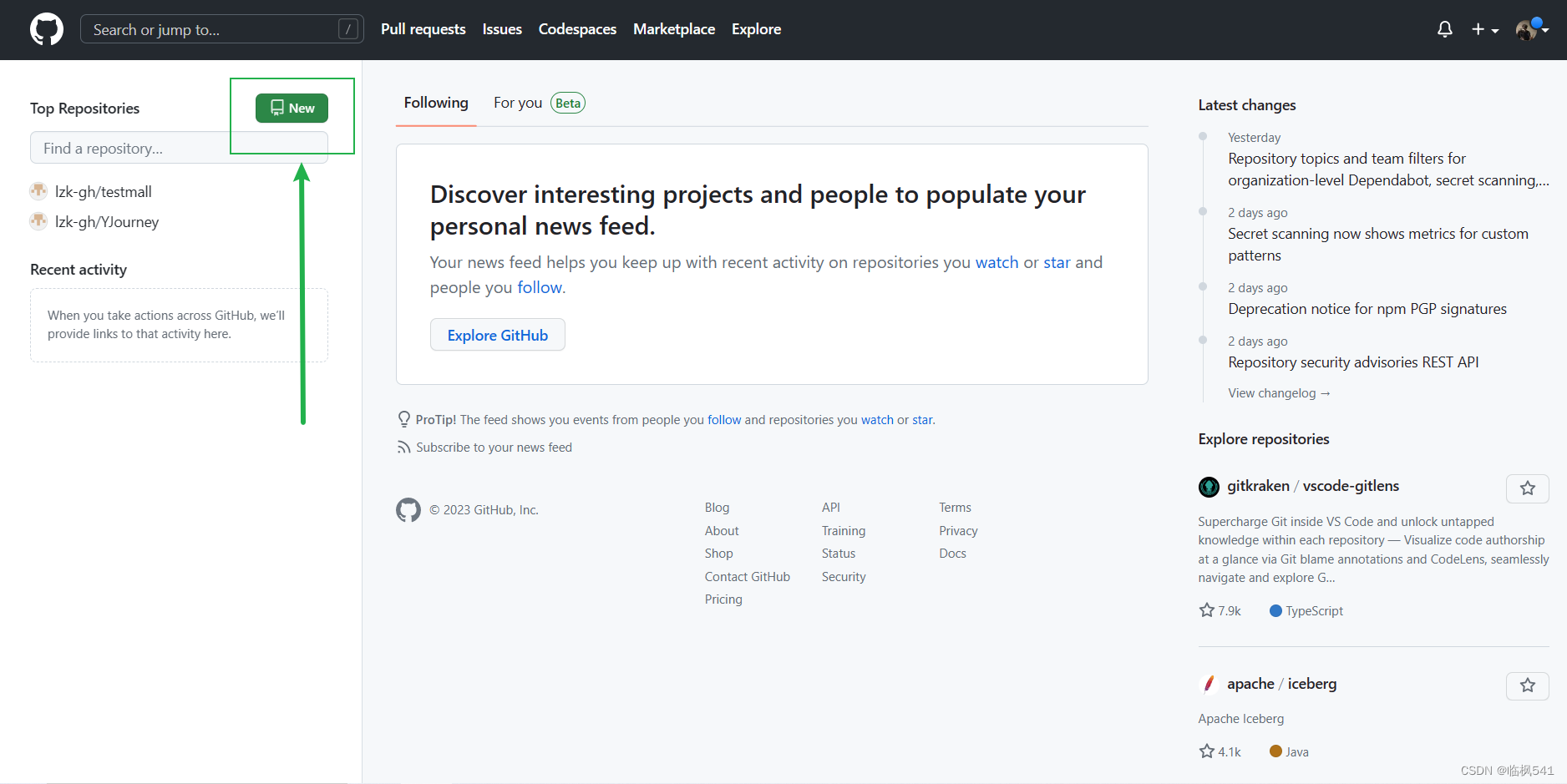Open the Contact GitHub footer link
This screenshot has width=1567, height=784.
pos(747,577)
